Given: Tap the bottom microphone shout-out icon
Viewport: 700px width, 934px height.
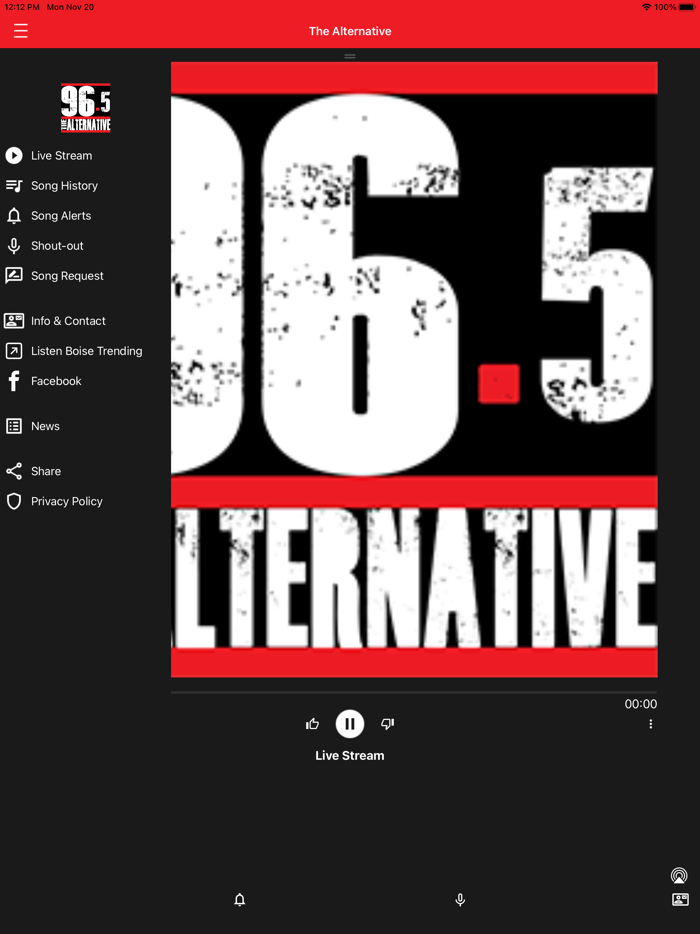Looking at the screenshot, I should pos(460,899).
